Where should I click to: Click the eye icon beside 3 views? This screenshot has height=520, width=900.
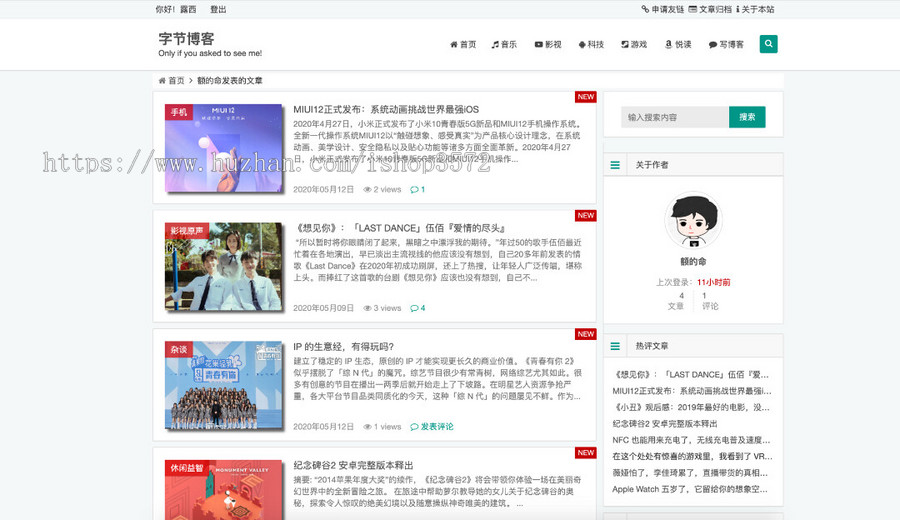367,308
